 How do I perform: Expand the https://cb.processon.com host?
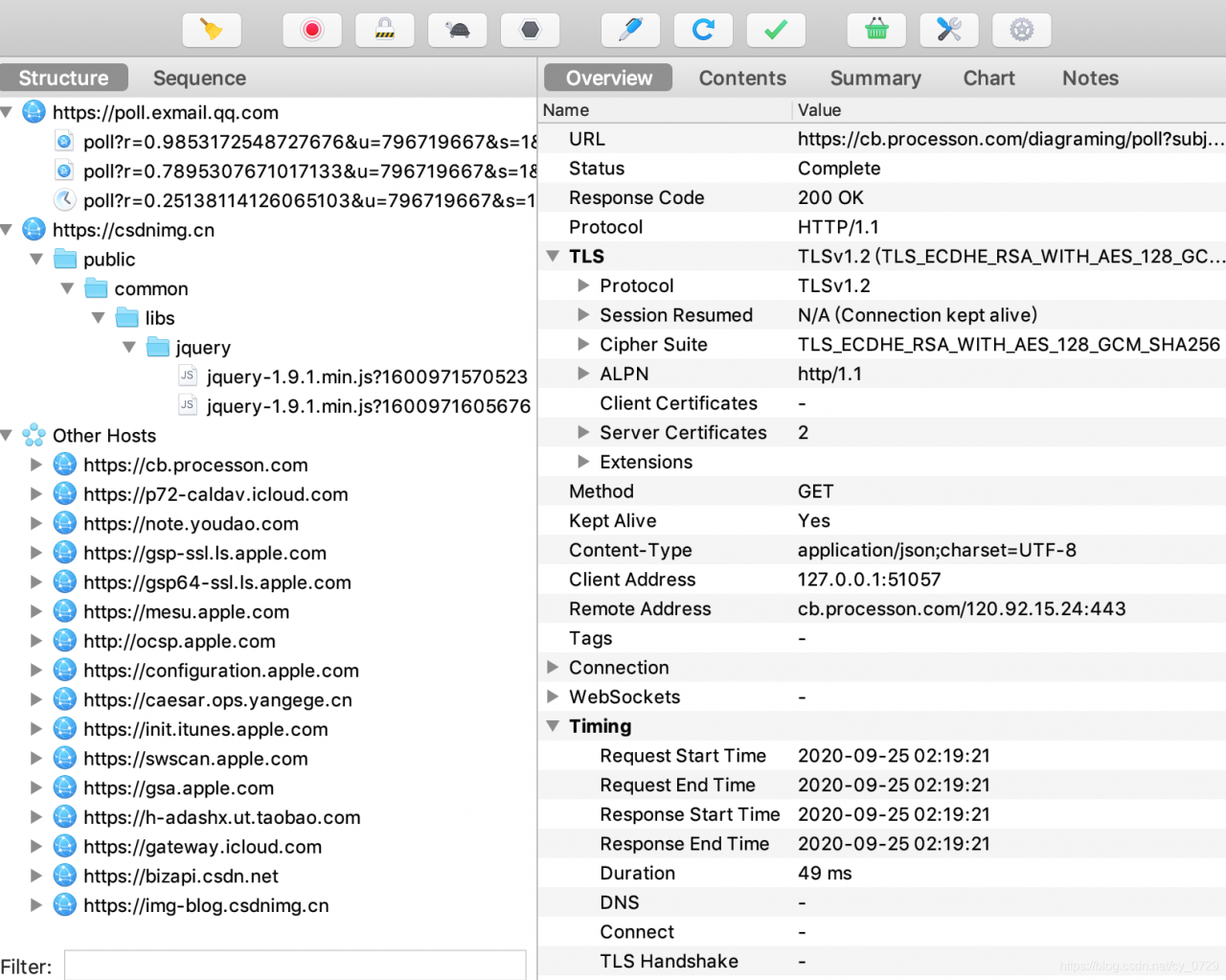[x=36, y=465]
